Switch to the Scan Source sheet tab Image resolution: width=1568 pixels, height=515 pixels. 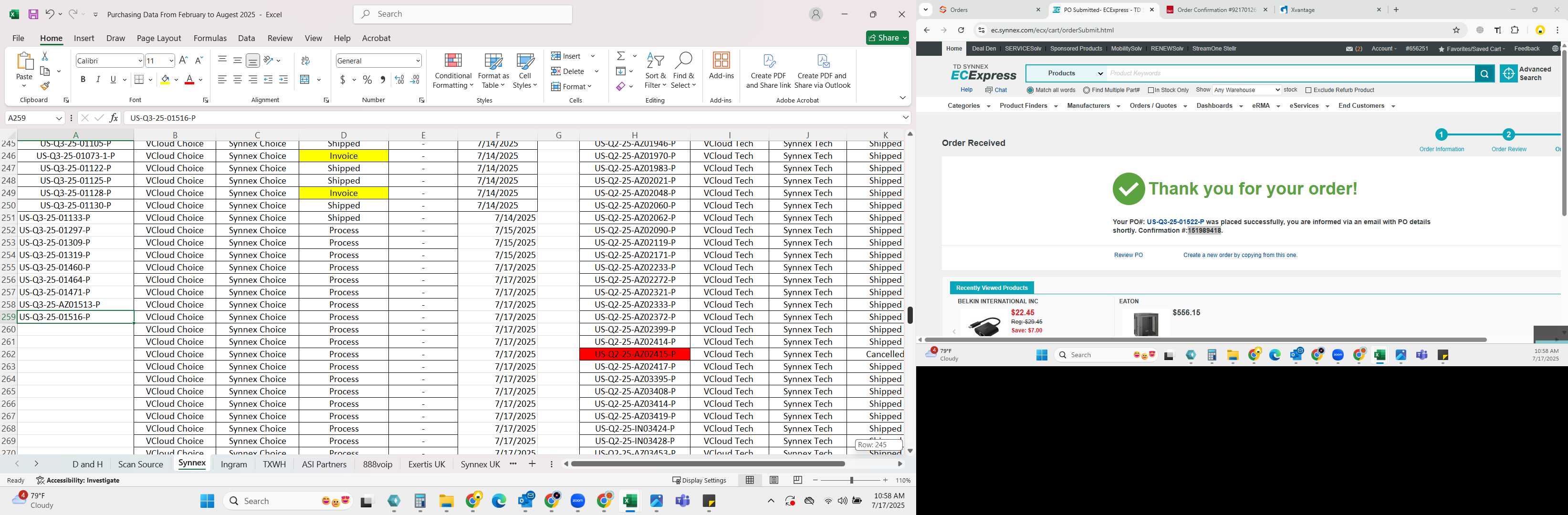tap(141, 464)
